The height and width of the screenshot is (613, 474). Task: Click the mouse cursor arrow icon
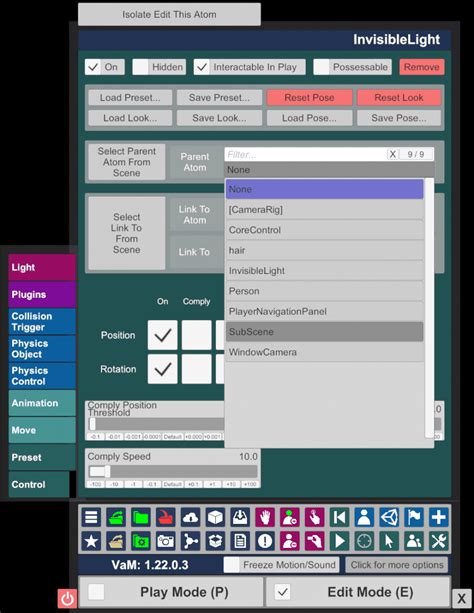390,541
